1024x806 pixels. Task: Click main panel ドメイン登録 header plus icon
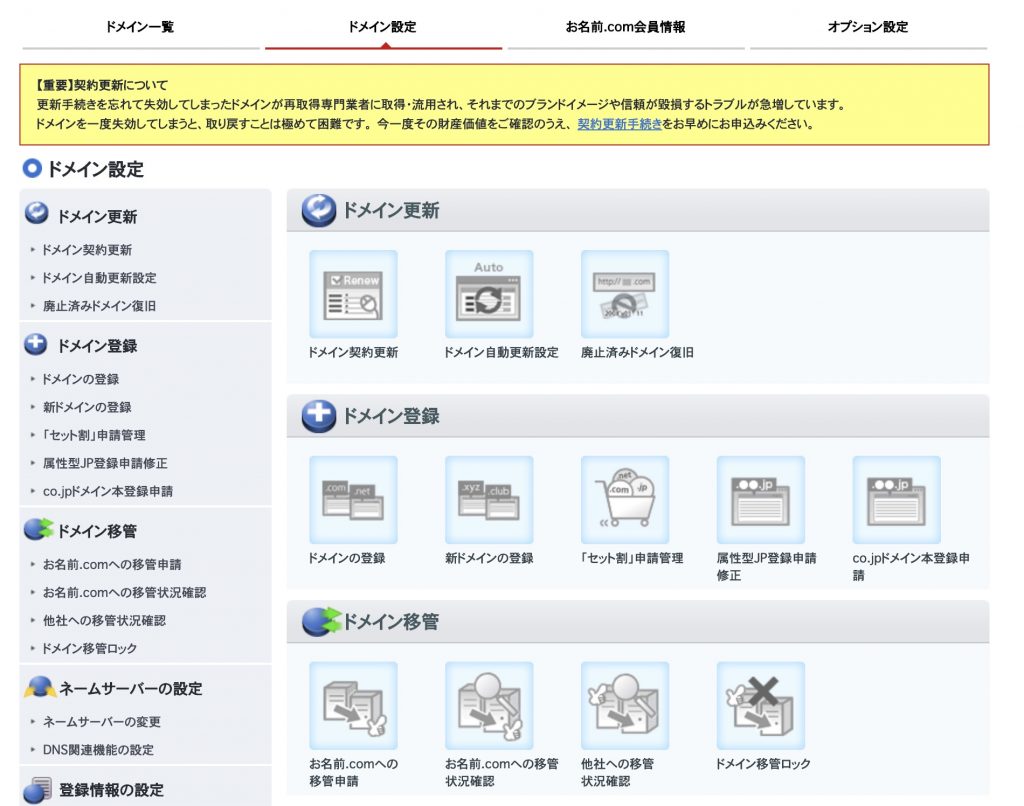click(319, 416)
